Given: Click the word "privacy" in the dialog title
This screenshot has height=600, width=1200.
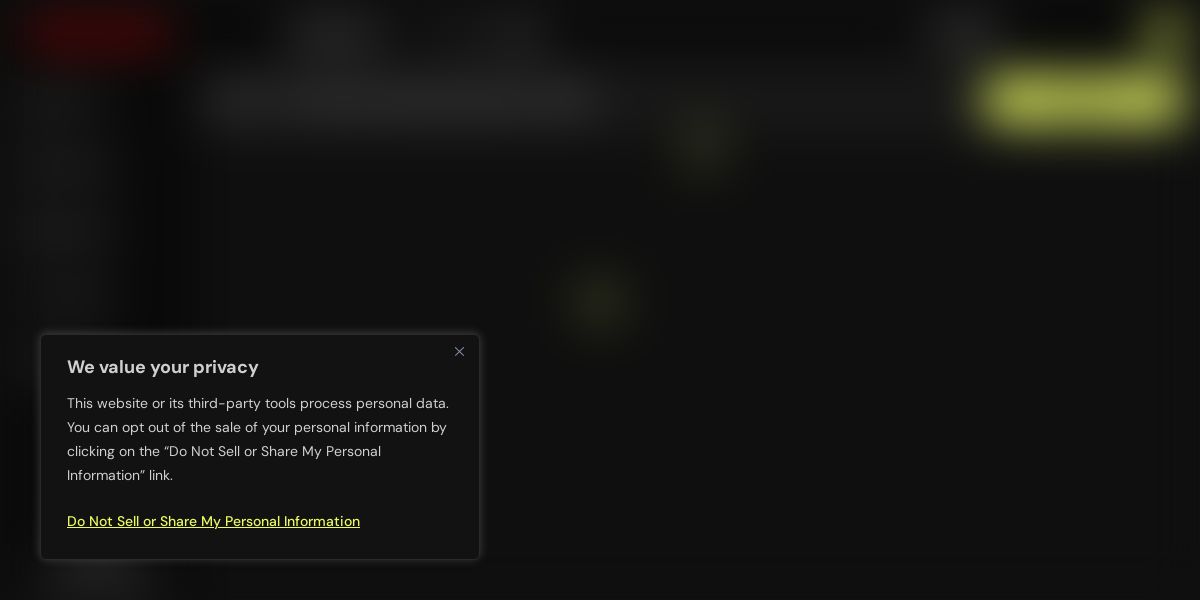Looking at the screenshot, I should 226,367.
